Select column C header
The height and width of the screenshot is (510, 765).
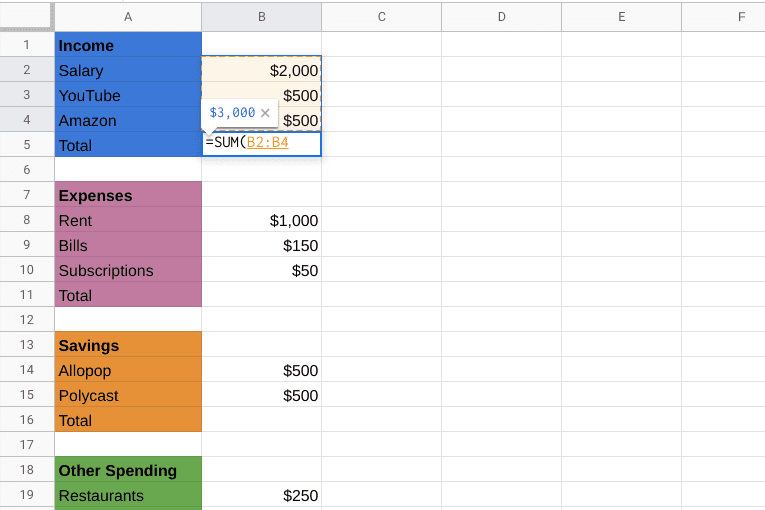tap(382, 17)
